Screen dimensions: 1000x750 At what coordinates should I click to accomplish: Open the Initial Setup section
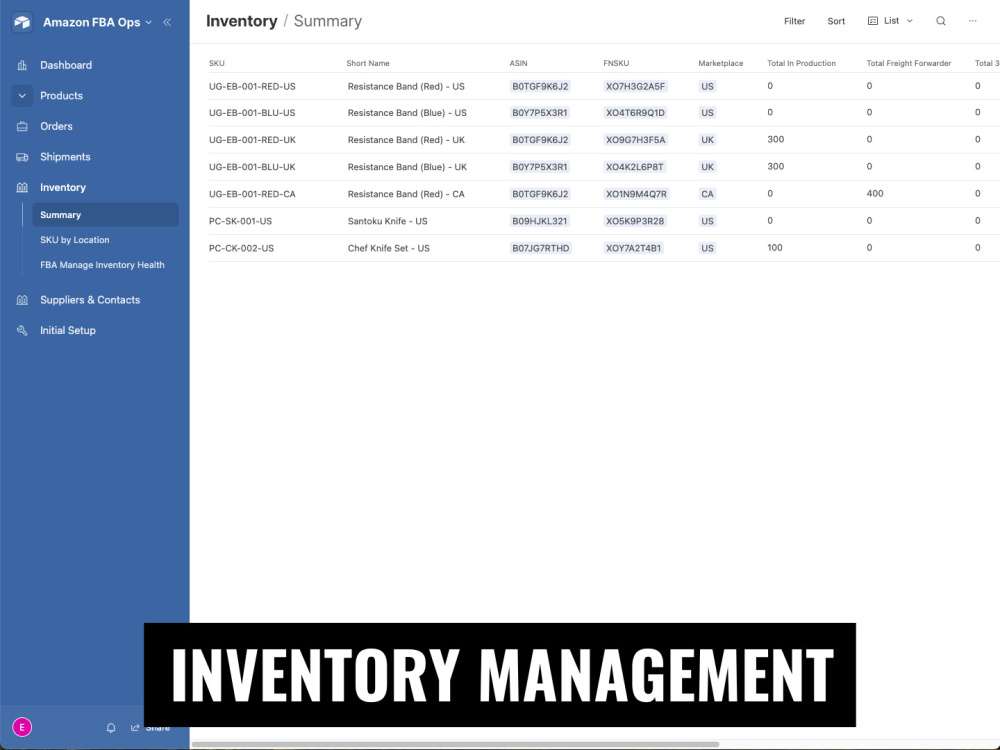[67, 330]
